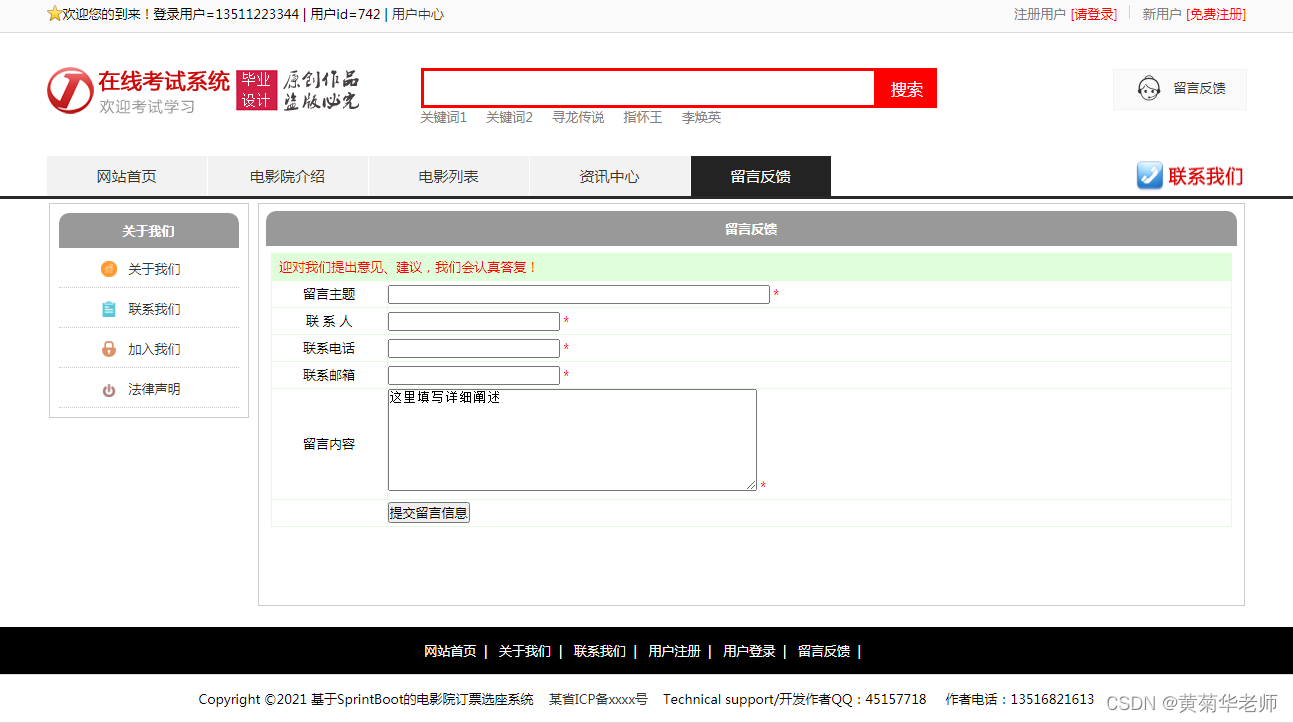Choose the 指怀王 search keyword
1293x723 pixels.
643,118
